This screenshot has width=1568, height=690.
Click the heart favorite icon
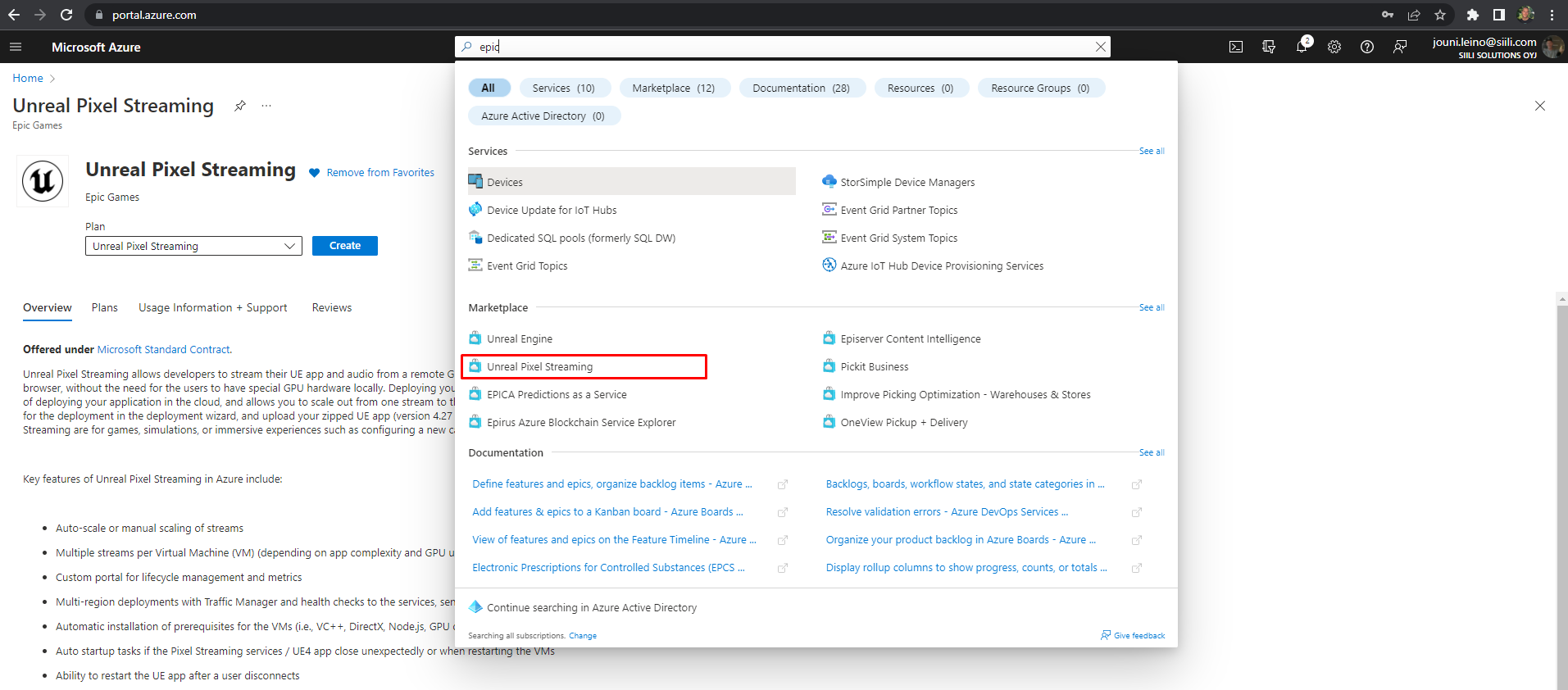(314, 173)
